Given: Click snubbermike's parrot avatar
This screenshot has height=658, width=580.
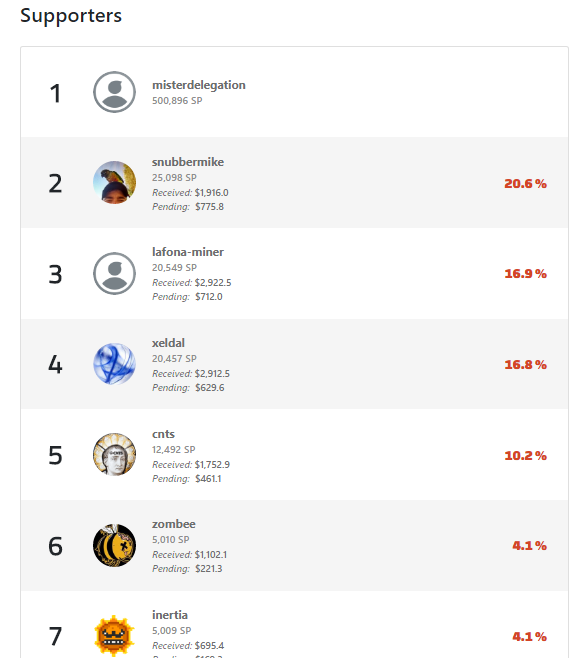Looking at the screenshot, I should tap(114, 183).
